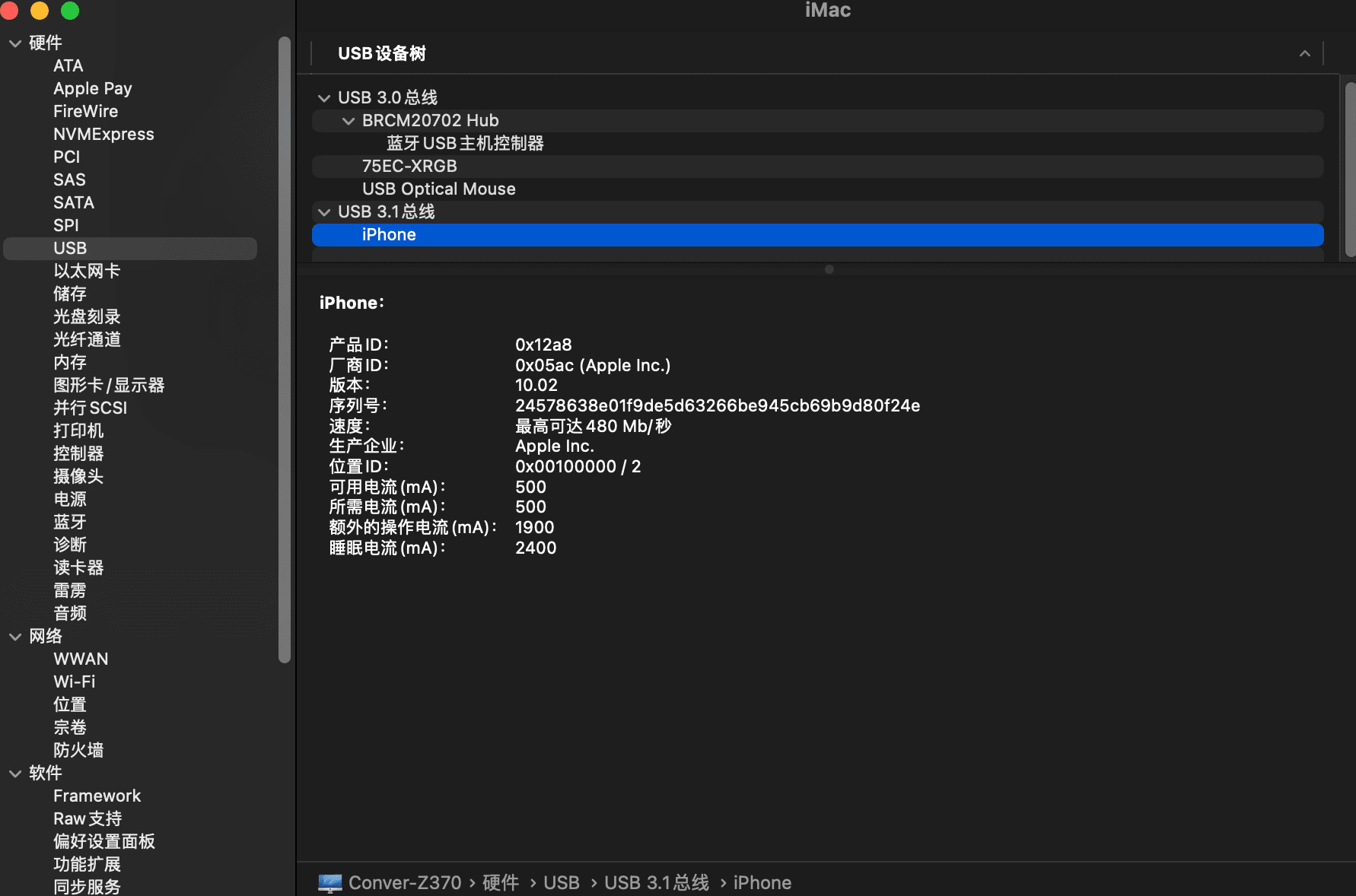Screen dimensions: 1356x896
Task: Open 读卡器 in the sidebar
Action: [x=78, y=568]
